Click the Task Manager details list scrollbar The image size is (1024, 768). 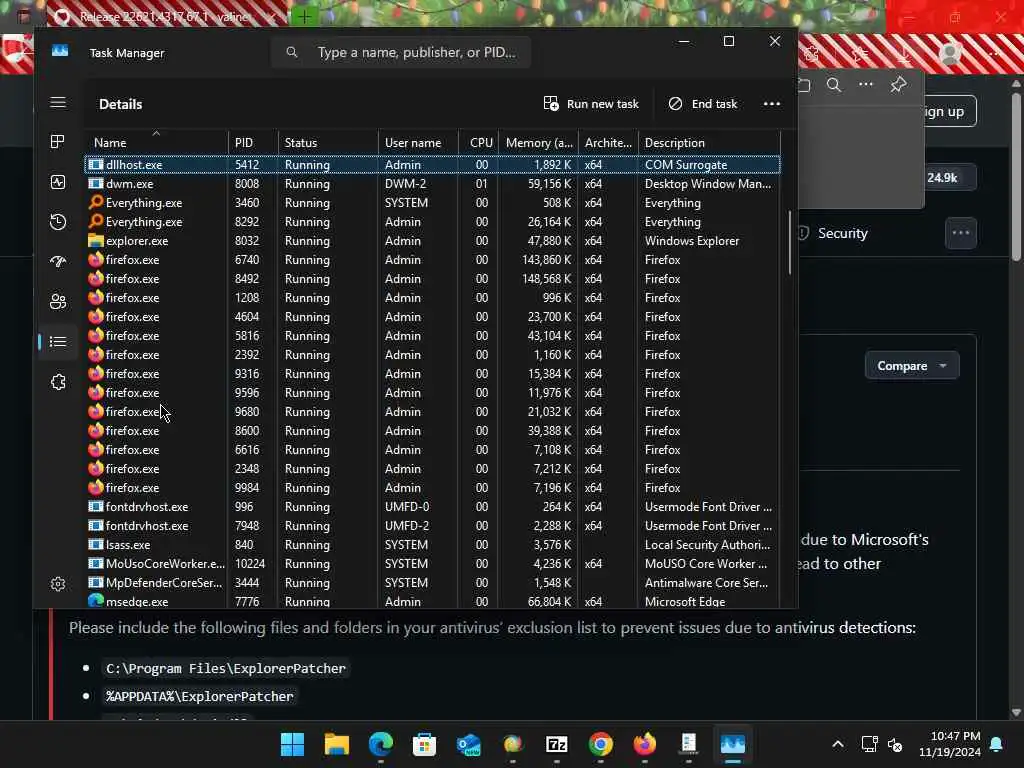790,242
